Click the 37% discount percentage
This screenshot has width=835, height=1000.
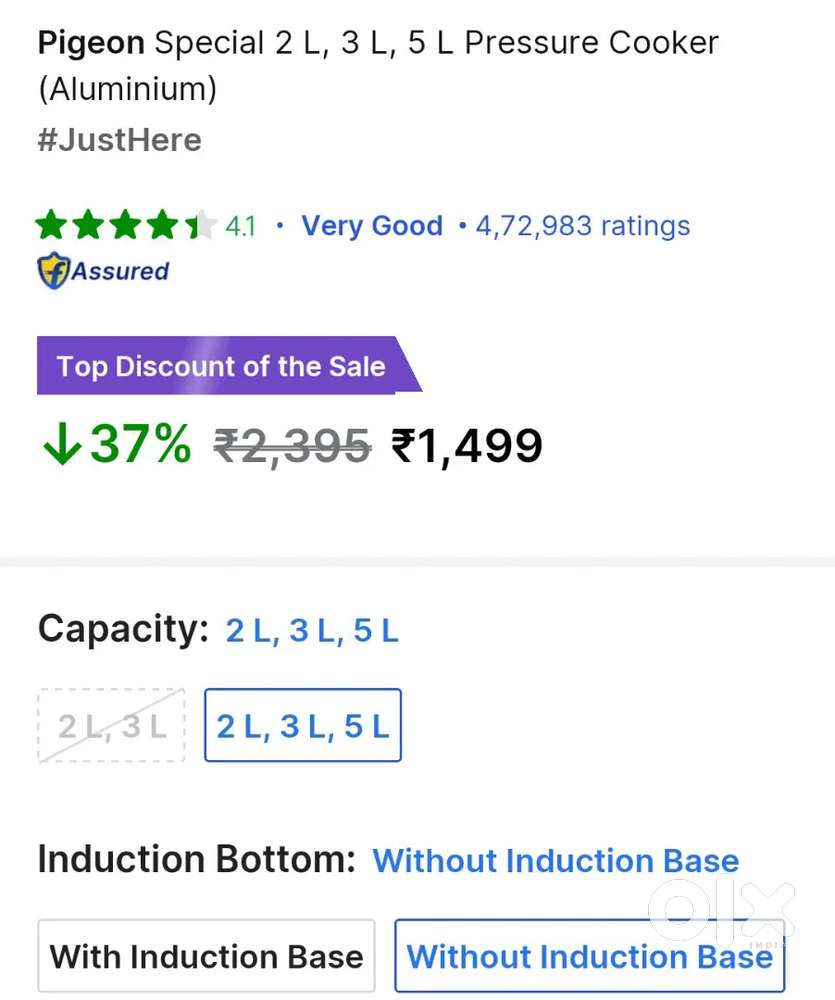140,445
